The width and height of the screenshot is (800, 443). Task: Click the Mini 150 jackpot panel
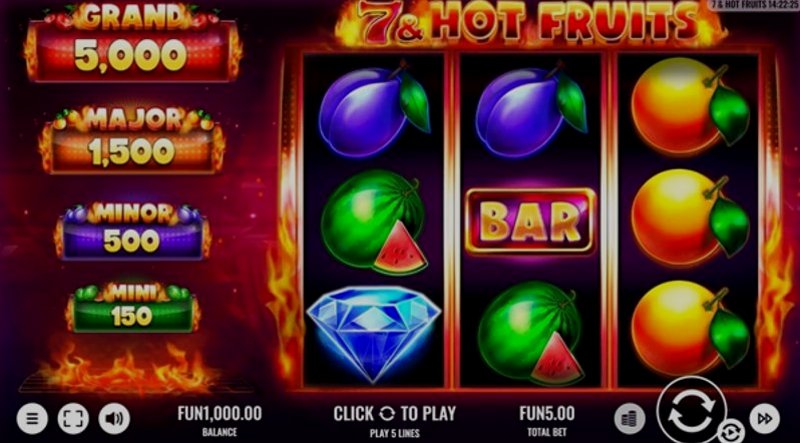click(133, 308)
